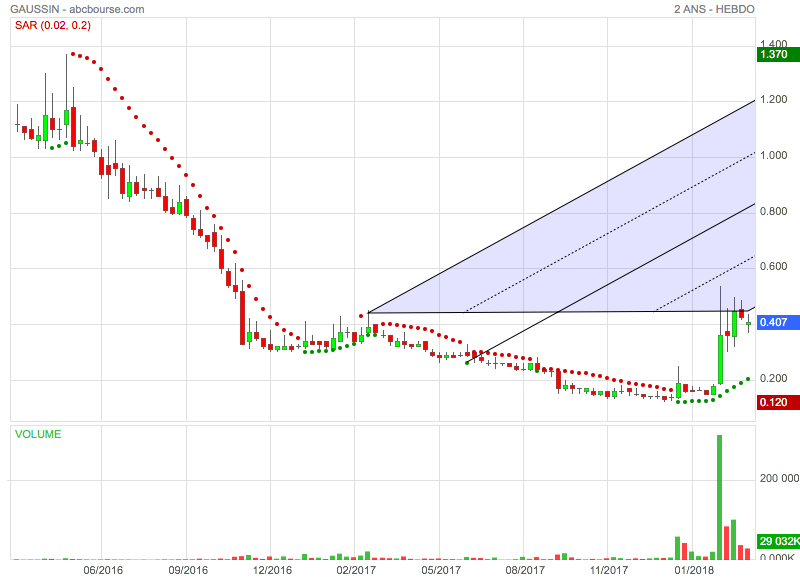Click the 0.600 price axis label

tap(773, 267)
